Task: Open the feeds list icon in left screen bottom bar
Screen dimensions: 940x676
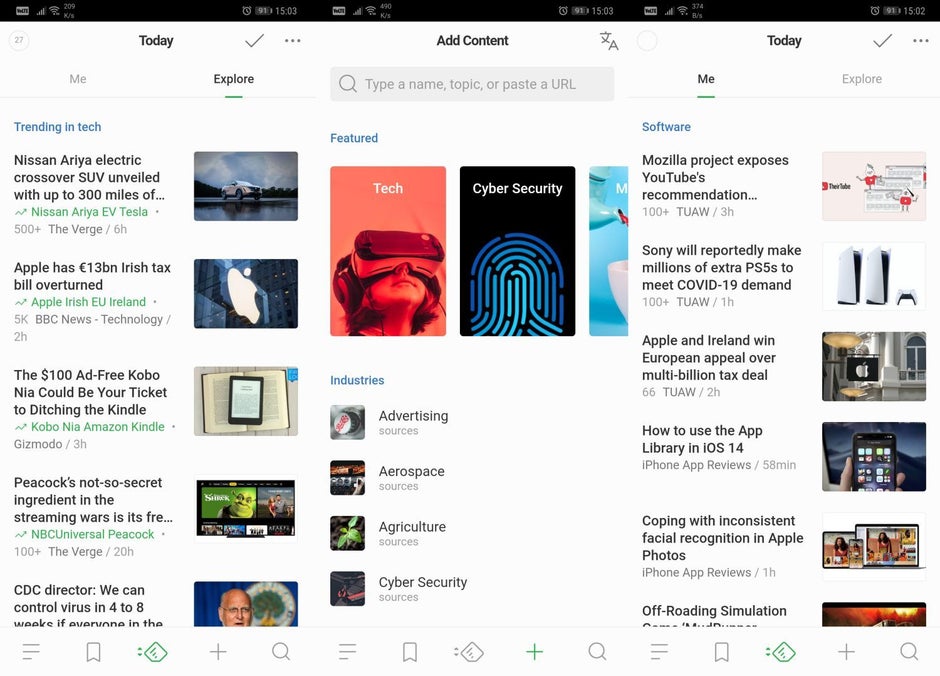Action: click(x=31, y=651)
